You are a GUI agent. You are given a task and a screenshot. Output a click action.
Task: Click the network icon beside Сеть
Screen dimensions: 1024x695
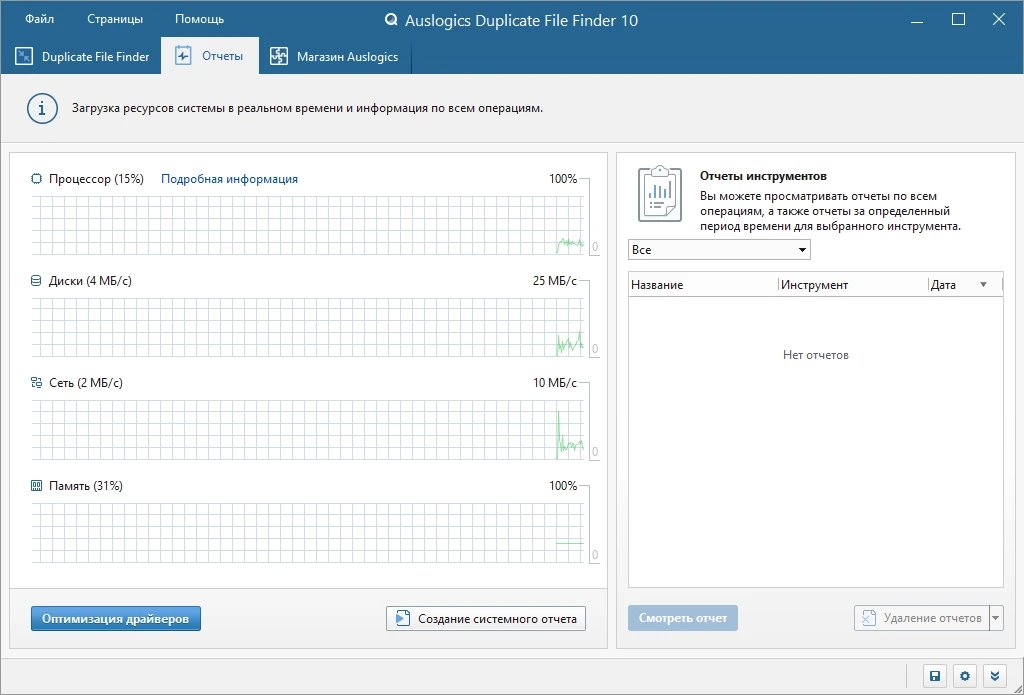[37, 383]
